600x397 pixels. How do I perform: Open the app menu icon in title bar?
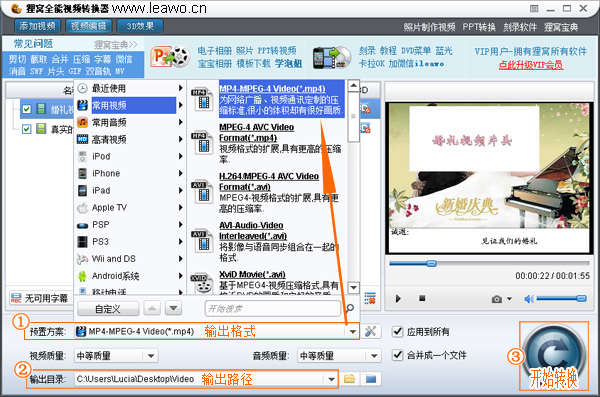(534, 8)
